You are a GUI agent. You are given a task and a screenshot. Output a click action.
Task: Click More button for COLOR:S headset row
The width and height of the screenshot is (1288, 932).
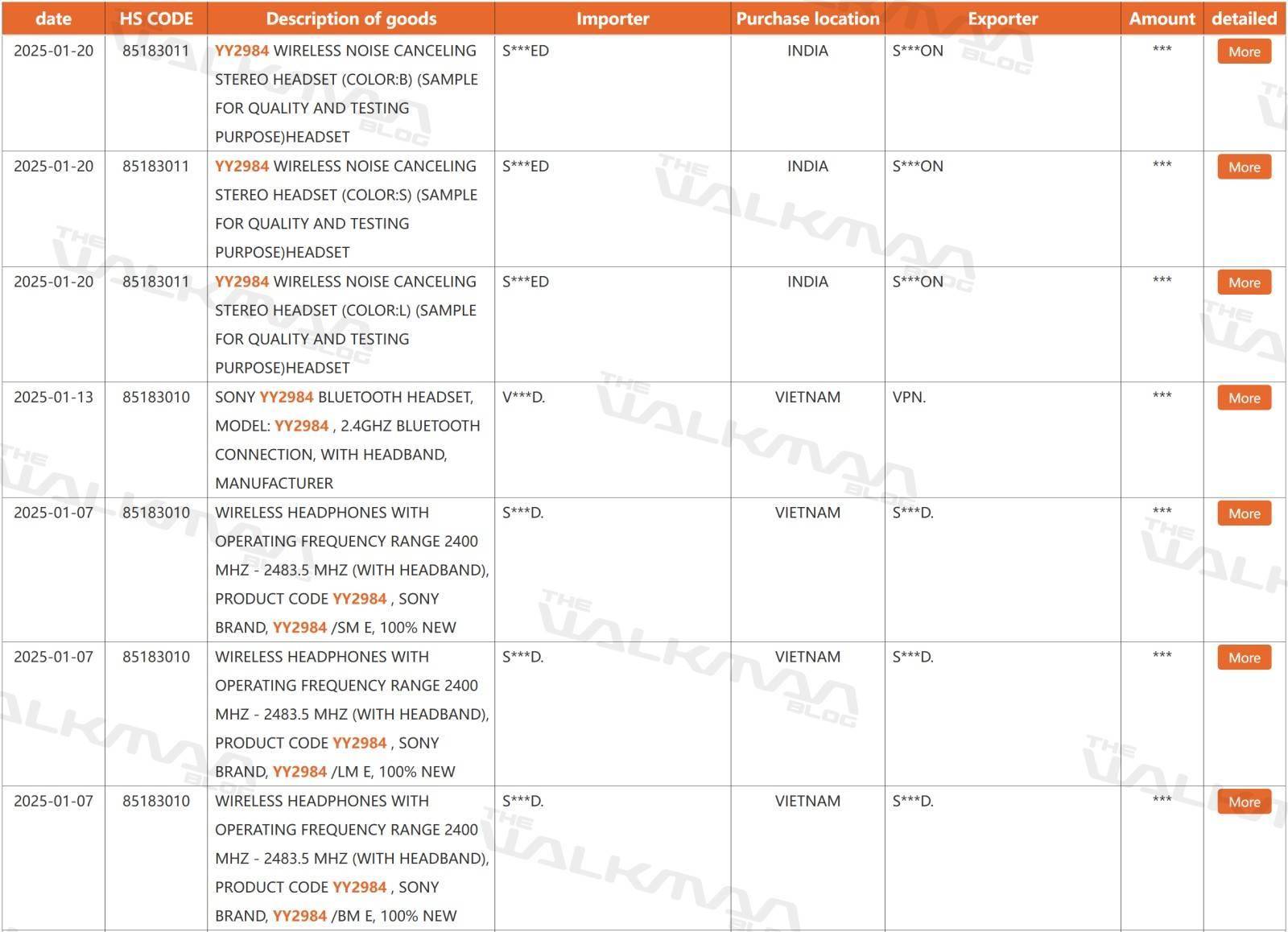point(1244,167)
